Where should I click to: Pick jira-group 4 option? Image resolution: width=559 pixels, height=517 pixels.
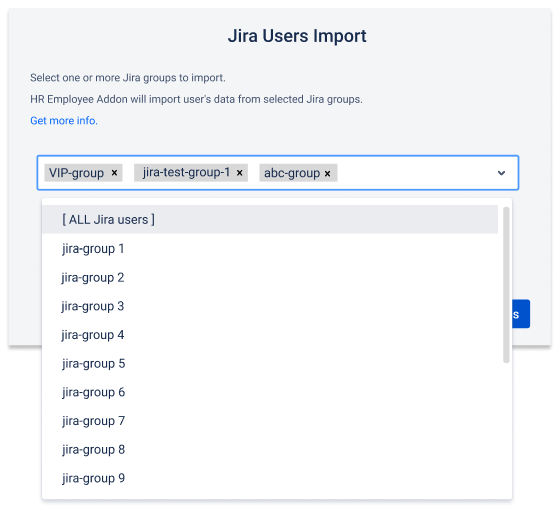pyautogui.click(x=270, y=335)
